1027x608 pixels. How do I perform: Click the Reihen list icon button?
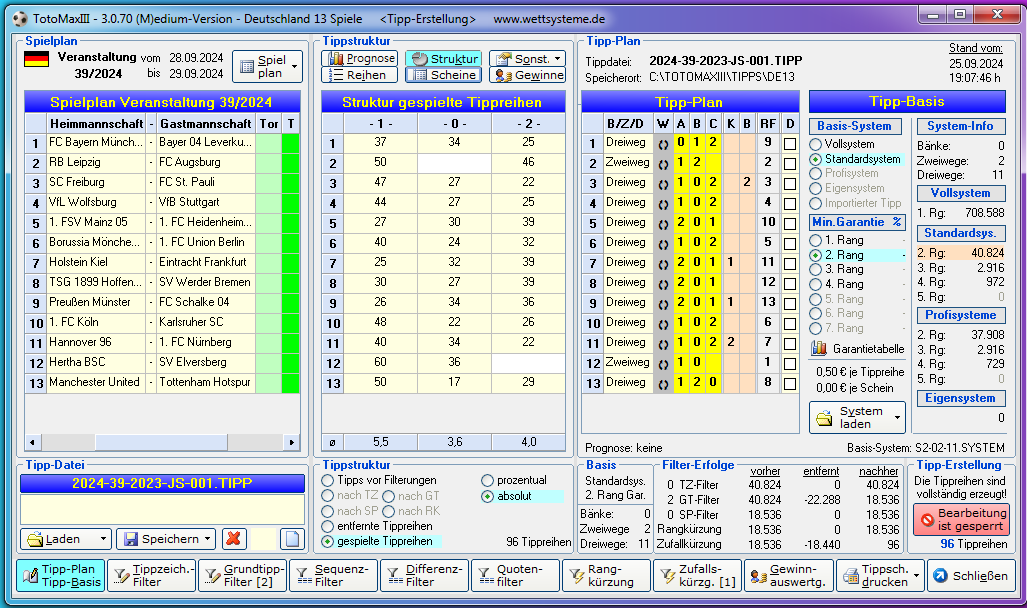coord(359,75)
